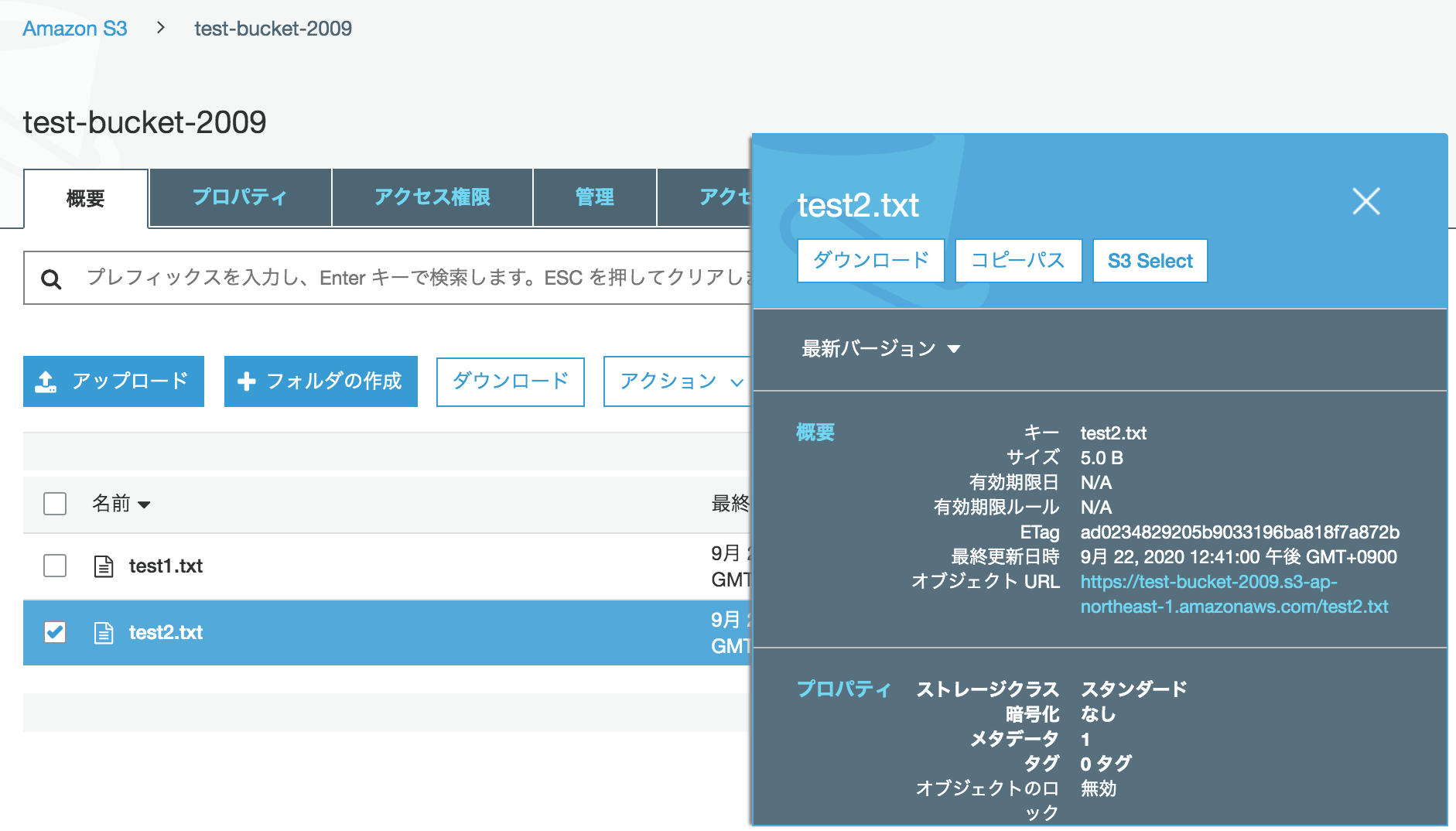The height and width of the screenshot is (831, 1456).
Task: Open the アクション dropdown menu
Action: [x=677, y=381]
